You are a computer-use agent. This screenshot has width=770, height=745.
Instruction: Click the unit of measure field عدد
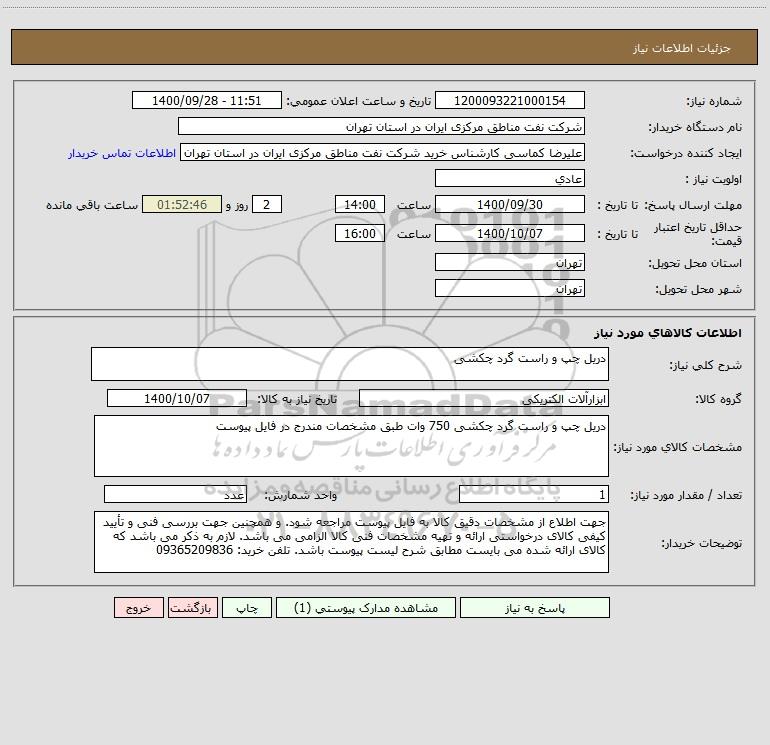tap(175, 495)
